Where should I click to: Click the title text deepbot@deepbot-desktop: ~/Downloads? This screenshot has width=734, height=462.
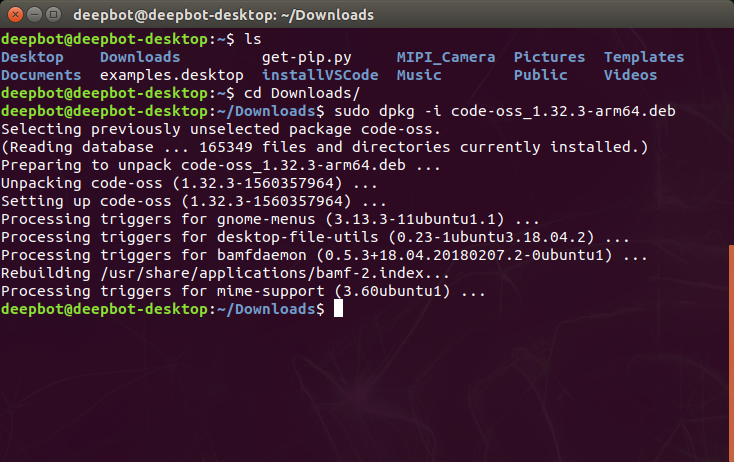[x=223, y=15]
